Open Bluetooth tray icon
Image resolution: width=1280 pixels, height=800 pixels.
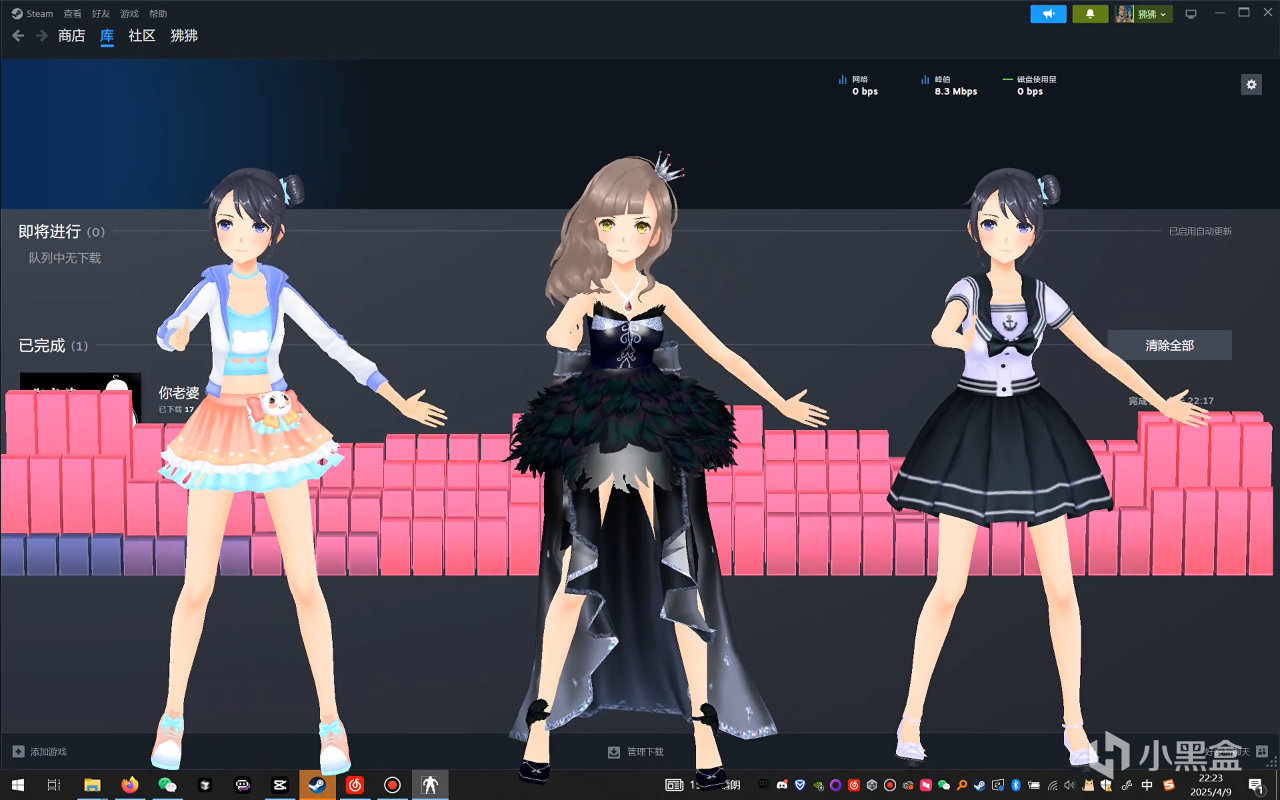click(1014, 785)
